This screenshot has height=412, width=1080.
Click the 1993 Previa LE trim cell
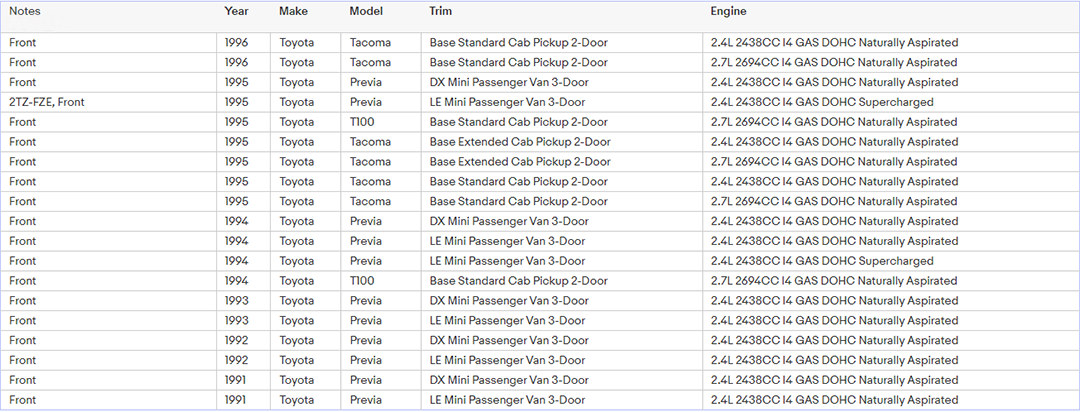pos(507,320)
